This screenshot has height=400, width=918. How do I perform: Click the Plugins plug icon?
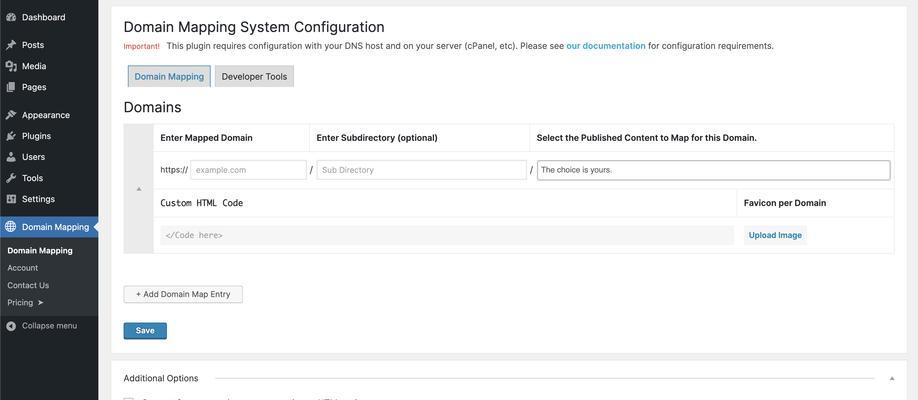[11, 136]
